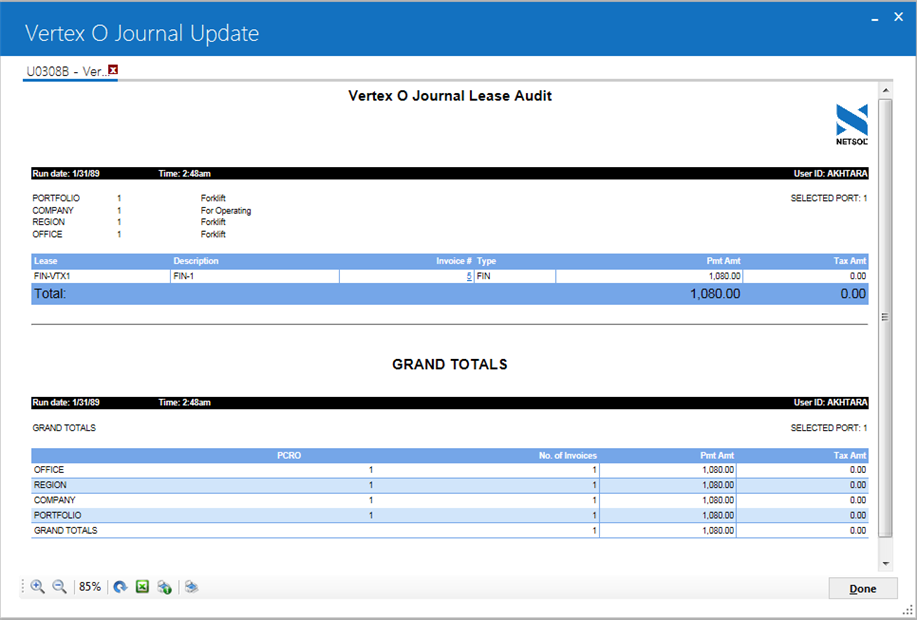
Task: Click the PORTFOLIO row in grand totals table
Action: [x=450, y=515]
